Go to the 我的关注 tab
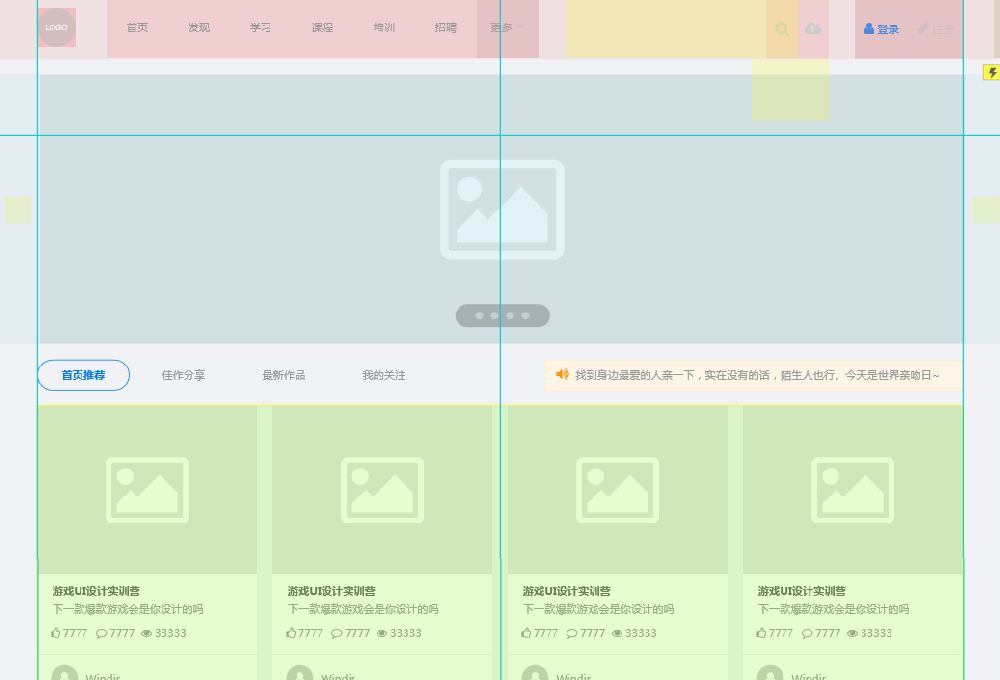 [383, 375]
